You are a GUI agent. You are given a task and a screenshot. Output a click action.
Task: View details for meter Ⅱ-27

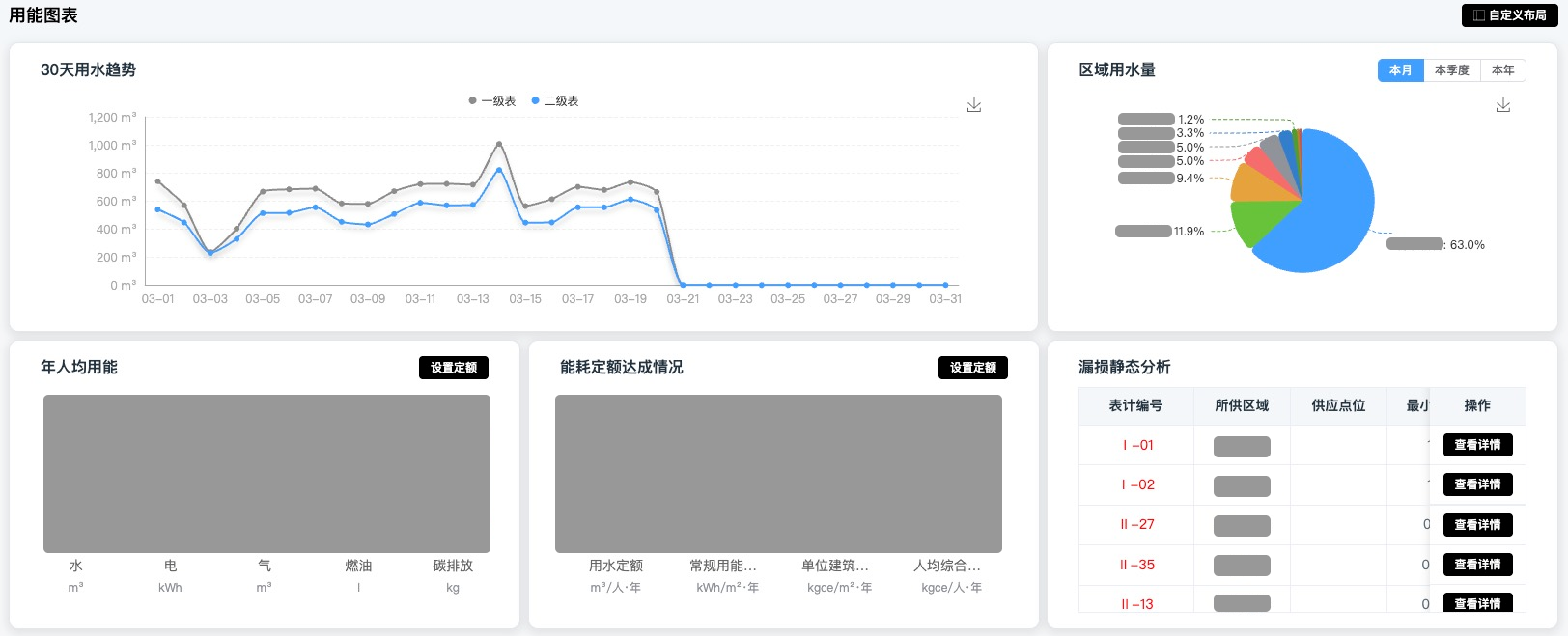point(1477,525)
